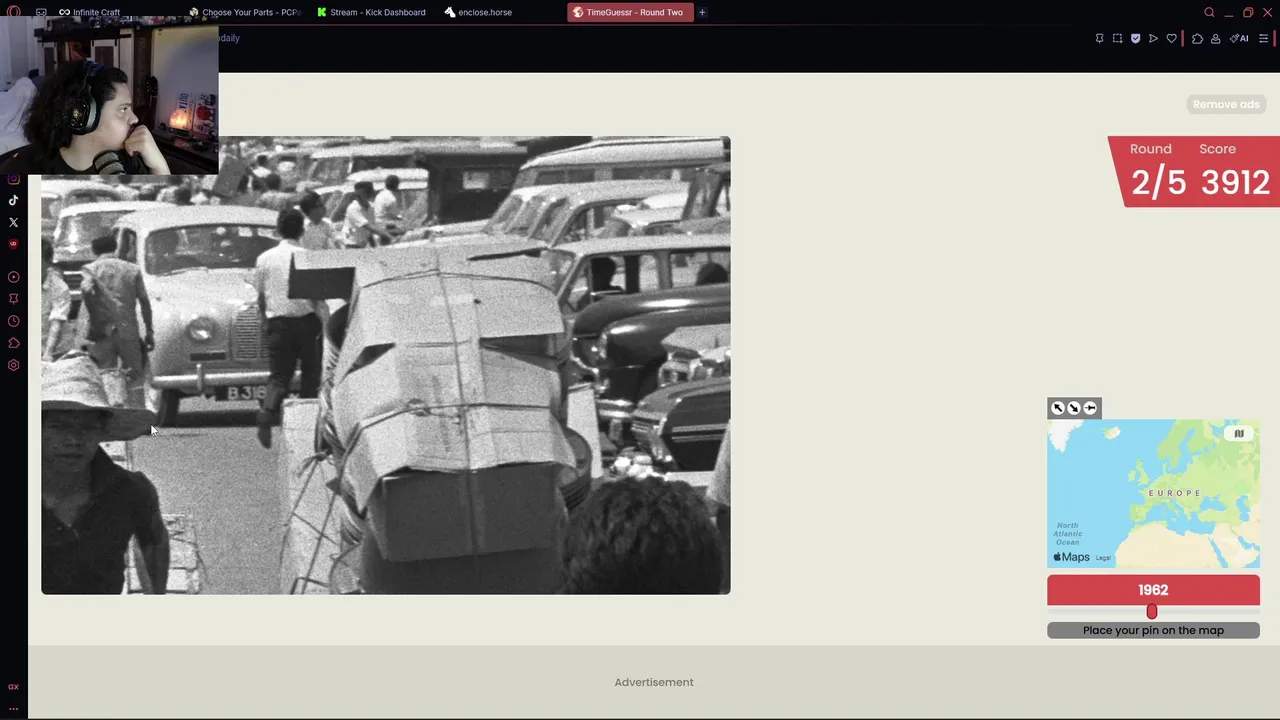
Task: Click the flow send arrow icon
Action: coord(1153,38)
